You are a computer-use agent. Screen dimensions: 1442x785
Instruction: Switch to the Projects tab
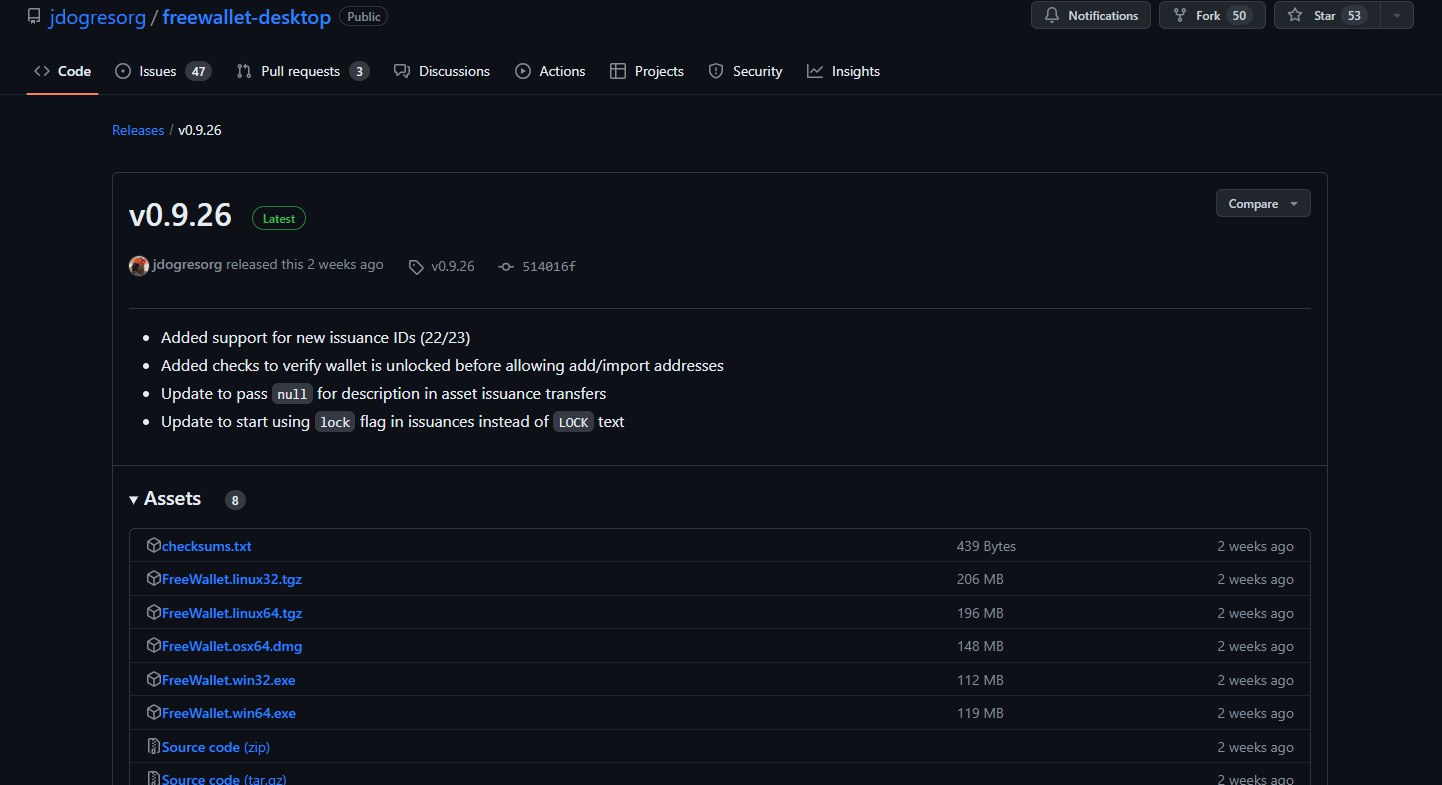[x=647, y=71]
